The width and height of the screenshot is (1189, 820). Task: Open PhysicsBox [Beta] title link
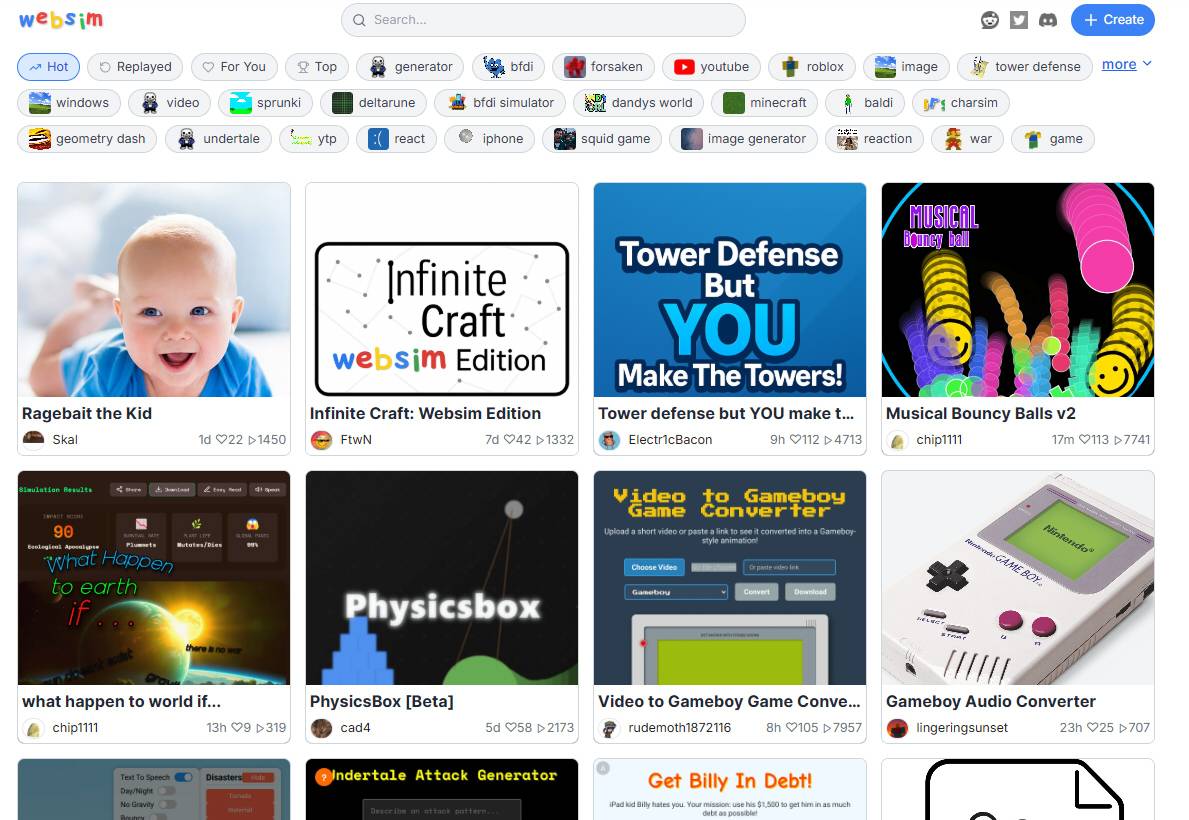point(381,702)
